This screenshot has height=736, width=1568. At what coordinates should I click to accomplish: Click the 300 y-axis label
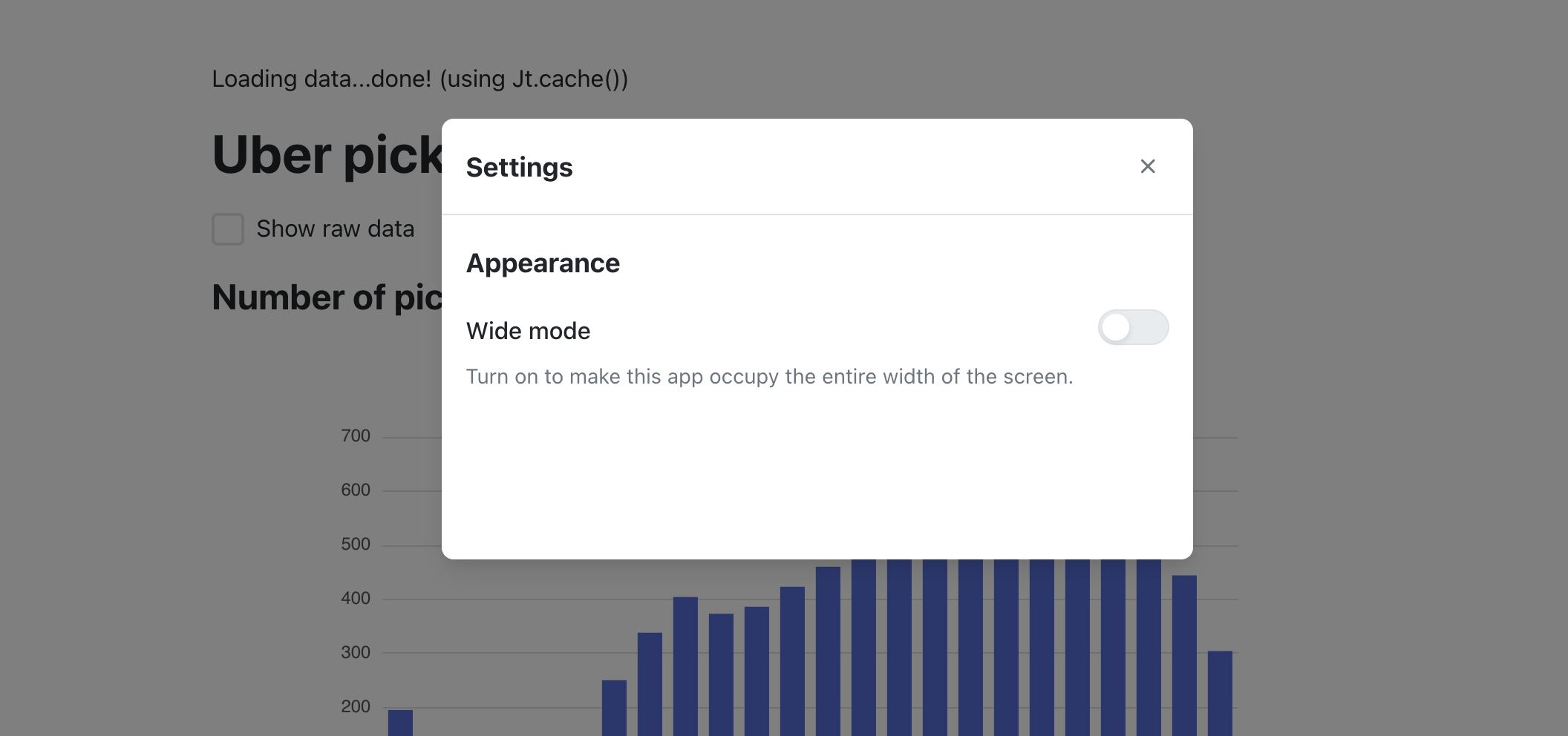click(x=356, y=653)
